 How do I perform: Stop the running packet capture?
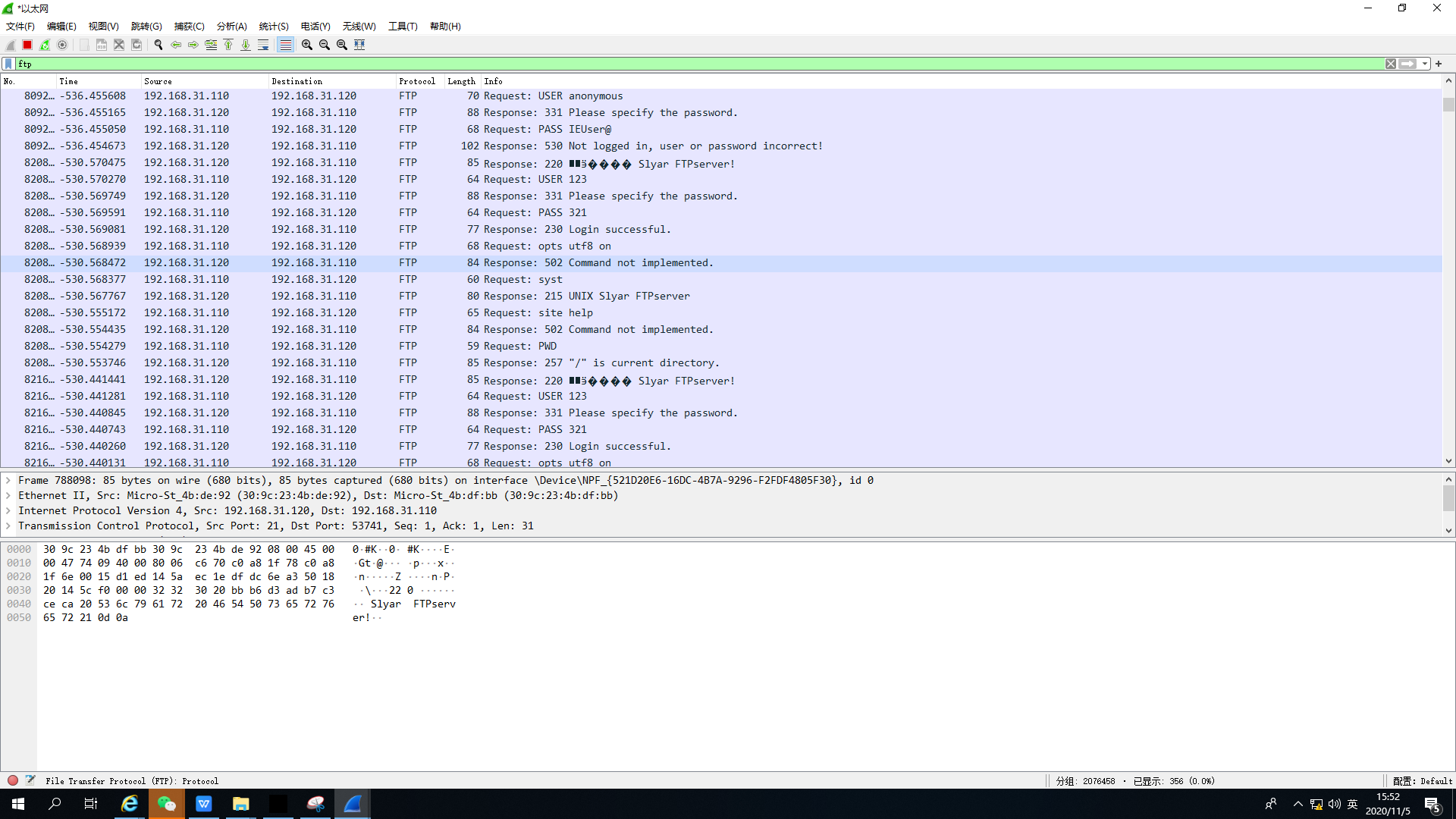pyautogui.click(x=27, y=45)
